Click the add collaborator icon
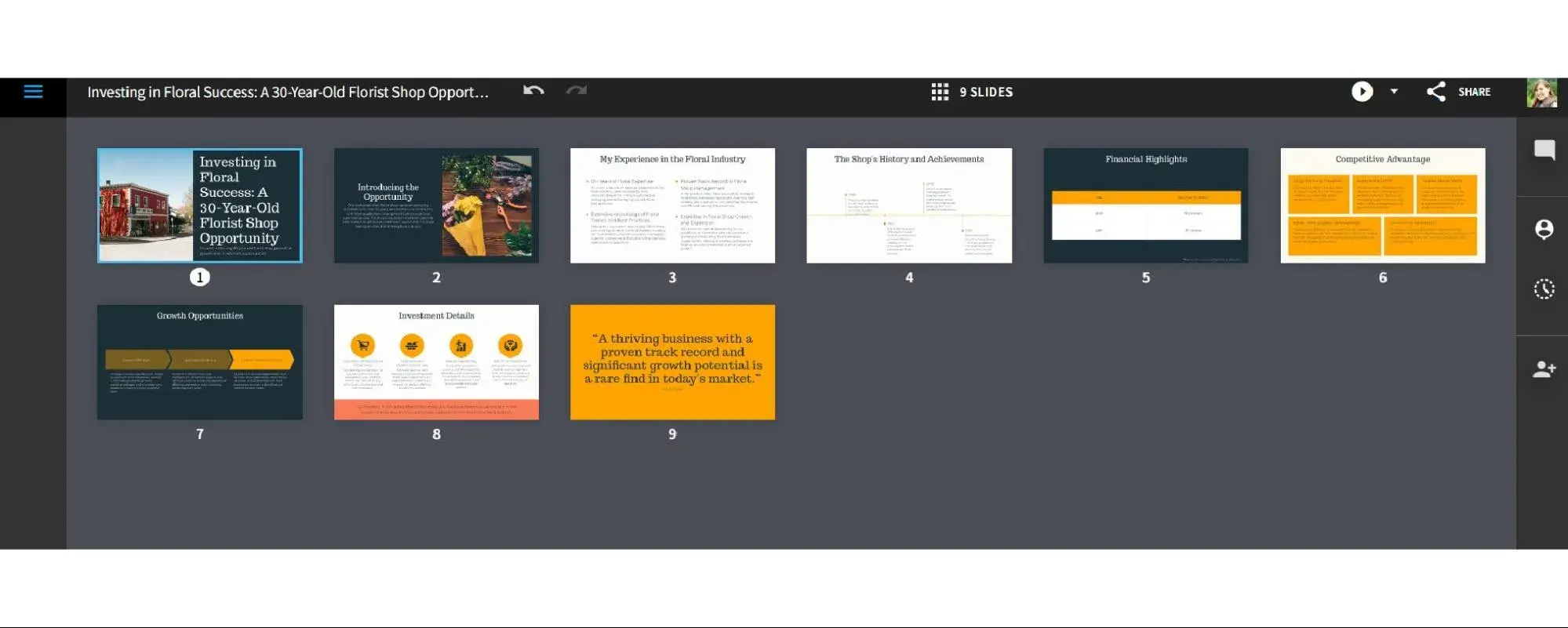 [x=1544, y=369]
